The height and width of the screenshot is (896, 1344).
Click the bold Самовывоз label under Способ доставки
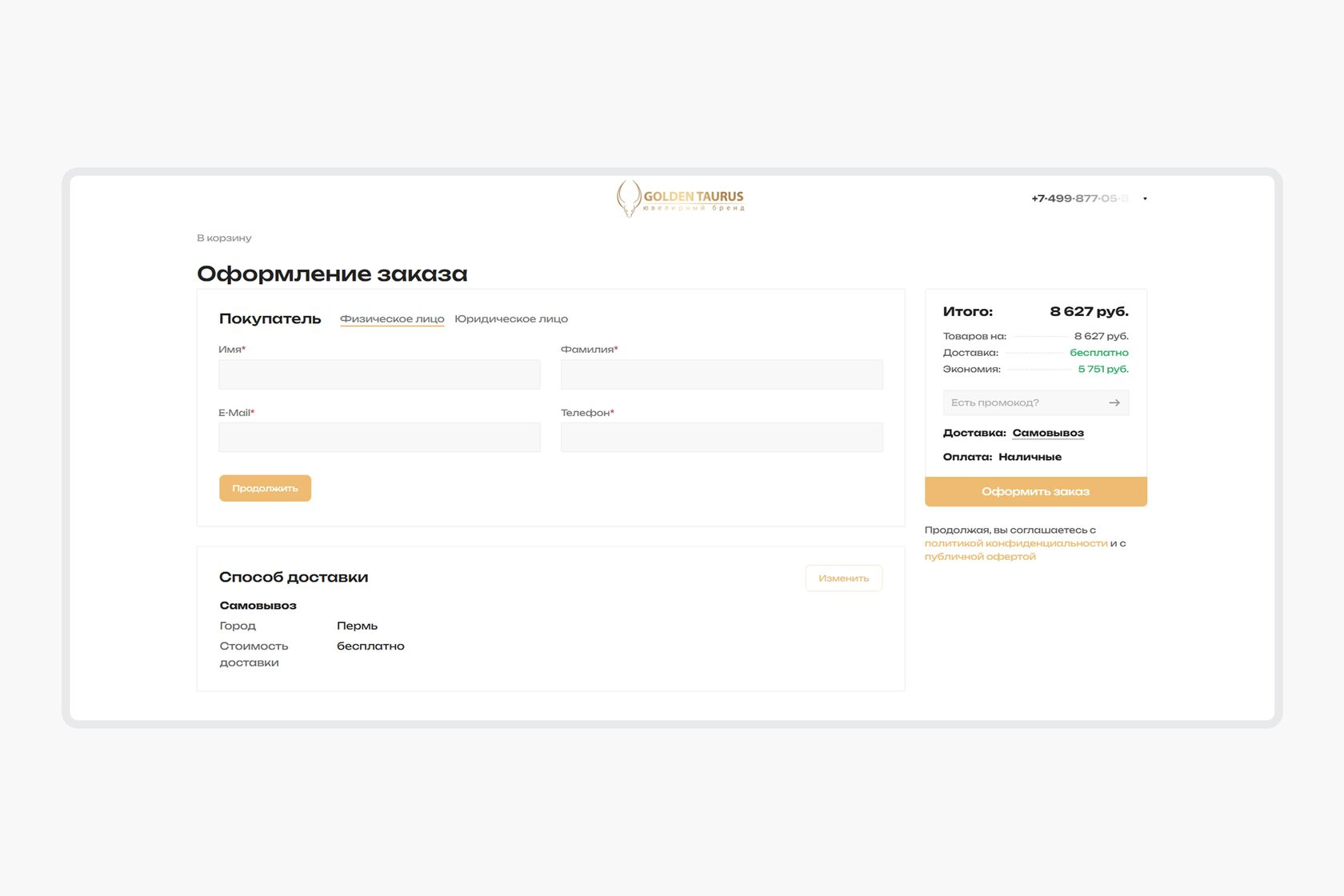258,606
